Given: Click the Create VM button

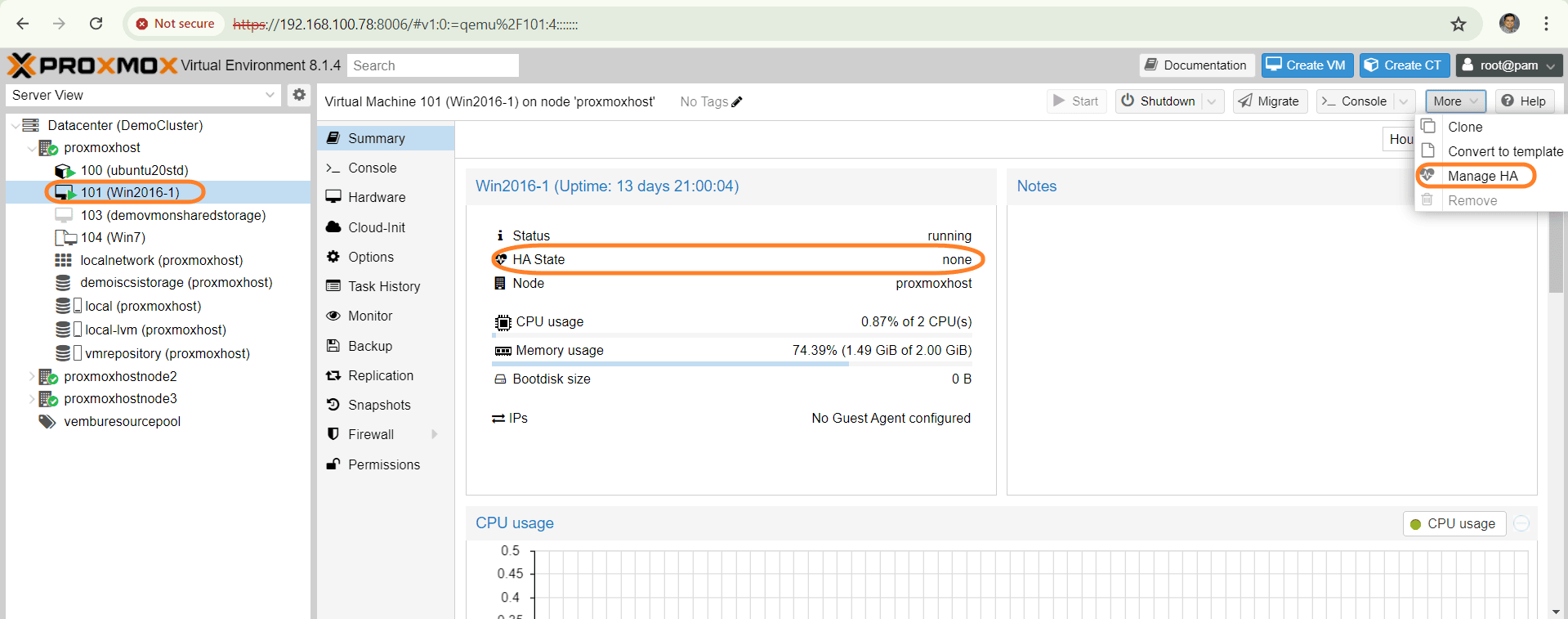Looking at the screenshot, I should [1307, 65].
